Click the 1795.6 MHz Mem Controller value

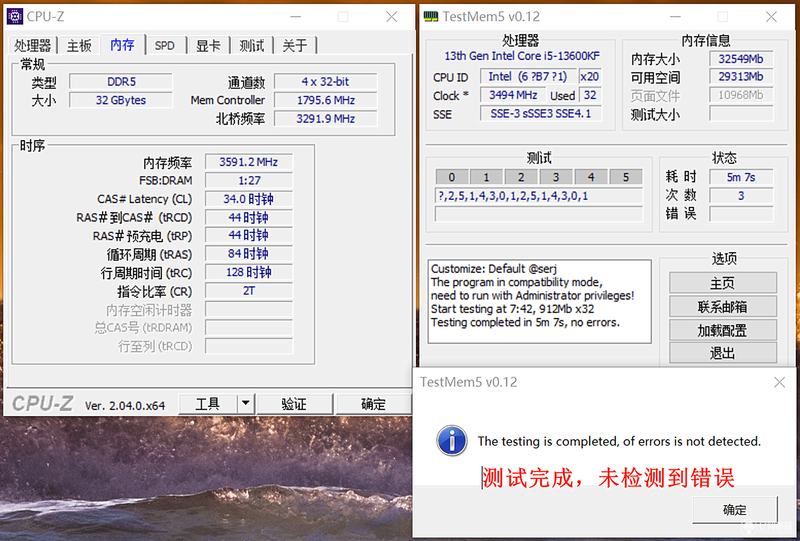[326, 100]
